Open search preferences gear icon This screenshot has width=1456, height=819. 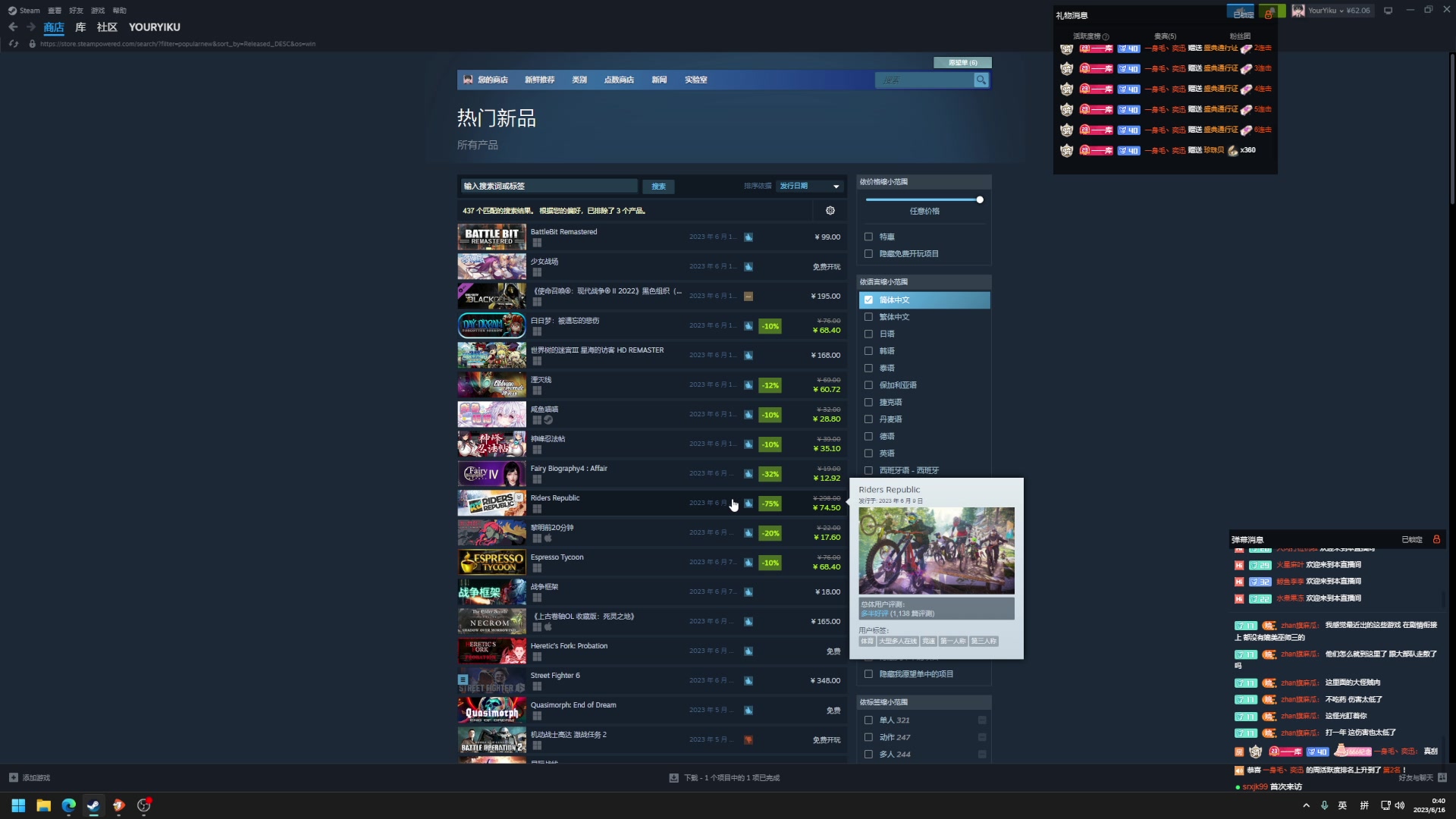[x=830, y=211]
